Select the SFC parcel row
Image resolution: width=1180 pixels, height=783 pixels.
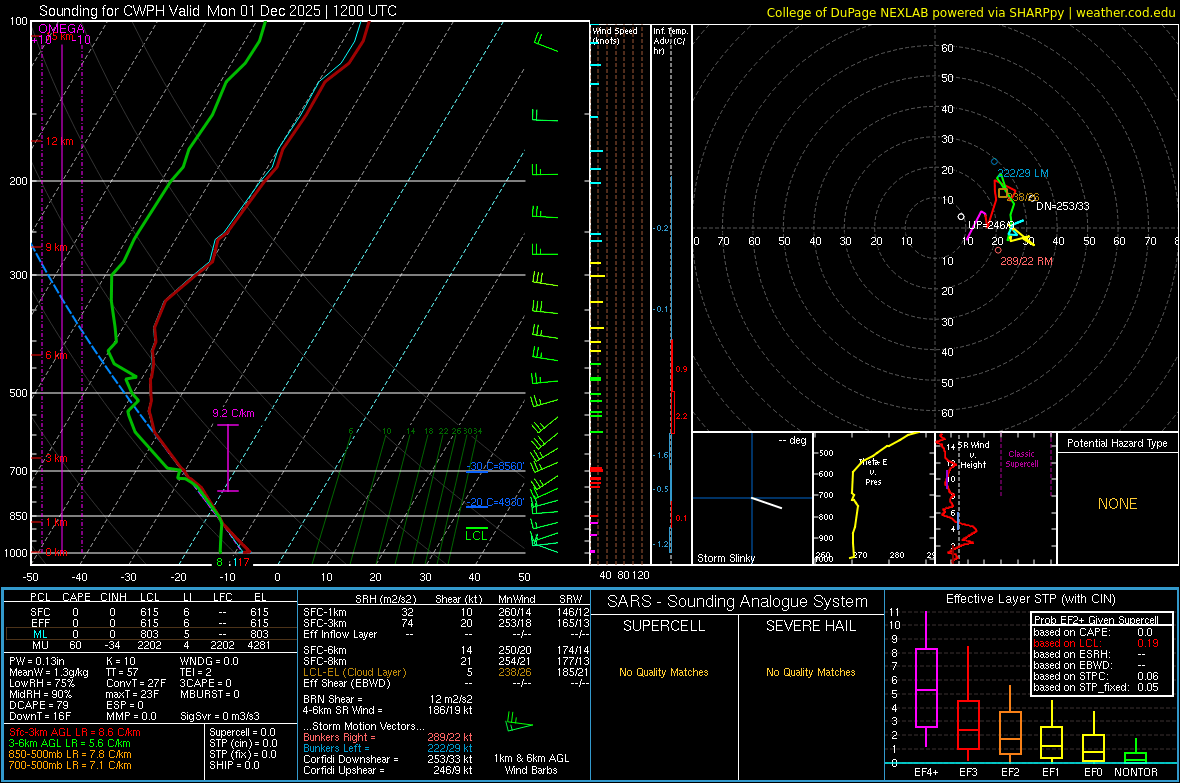pyautogui.click(x=150, y=612)
